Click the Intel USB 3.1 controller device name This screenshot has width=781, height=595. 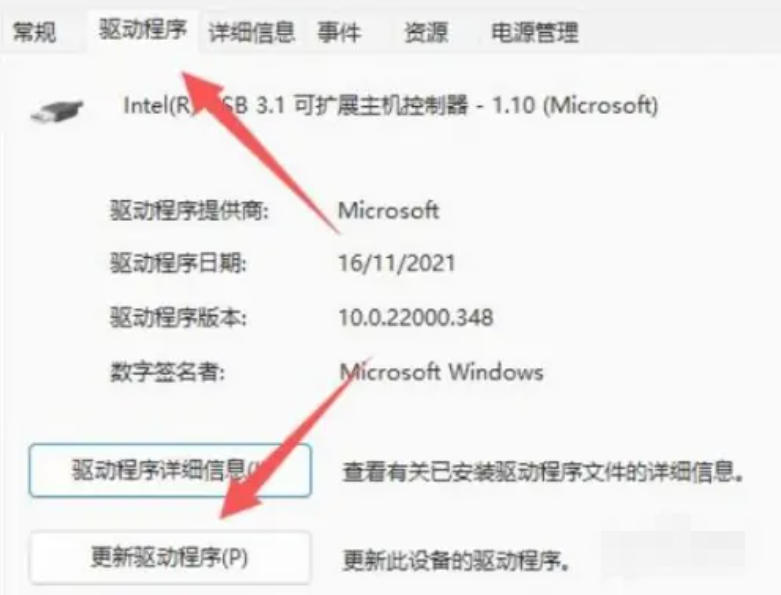click(x=391, y=106)
